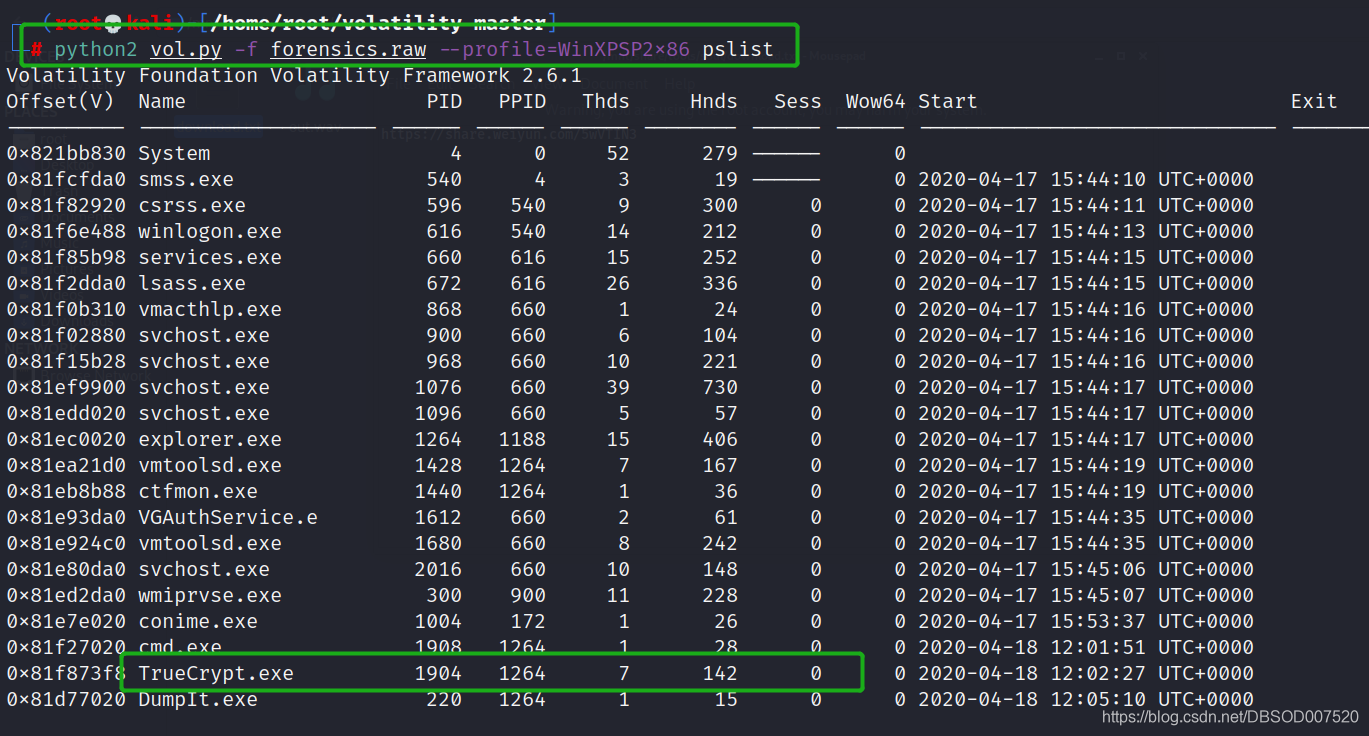Click the vol.py script name in the command
Screen dimensions: 1369x736
coord(186,49)
